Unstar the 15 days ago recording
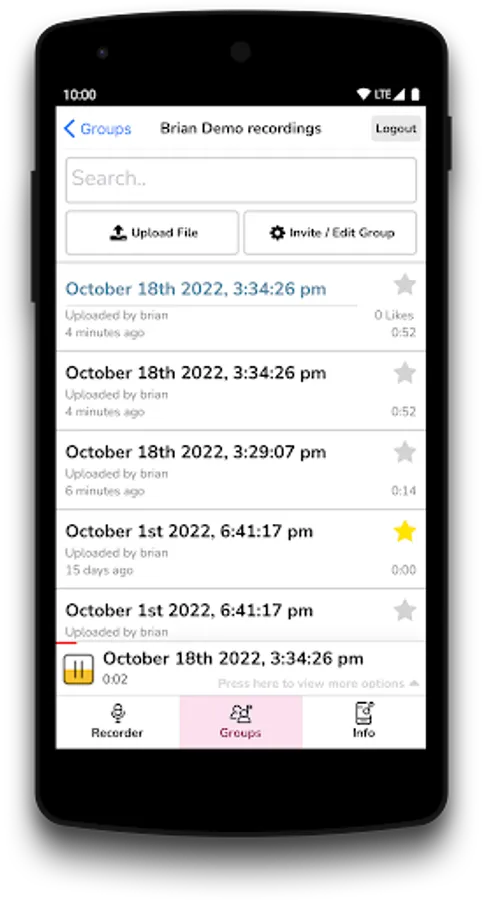 point(405,532)
